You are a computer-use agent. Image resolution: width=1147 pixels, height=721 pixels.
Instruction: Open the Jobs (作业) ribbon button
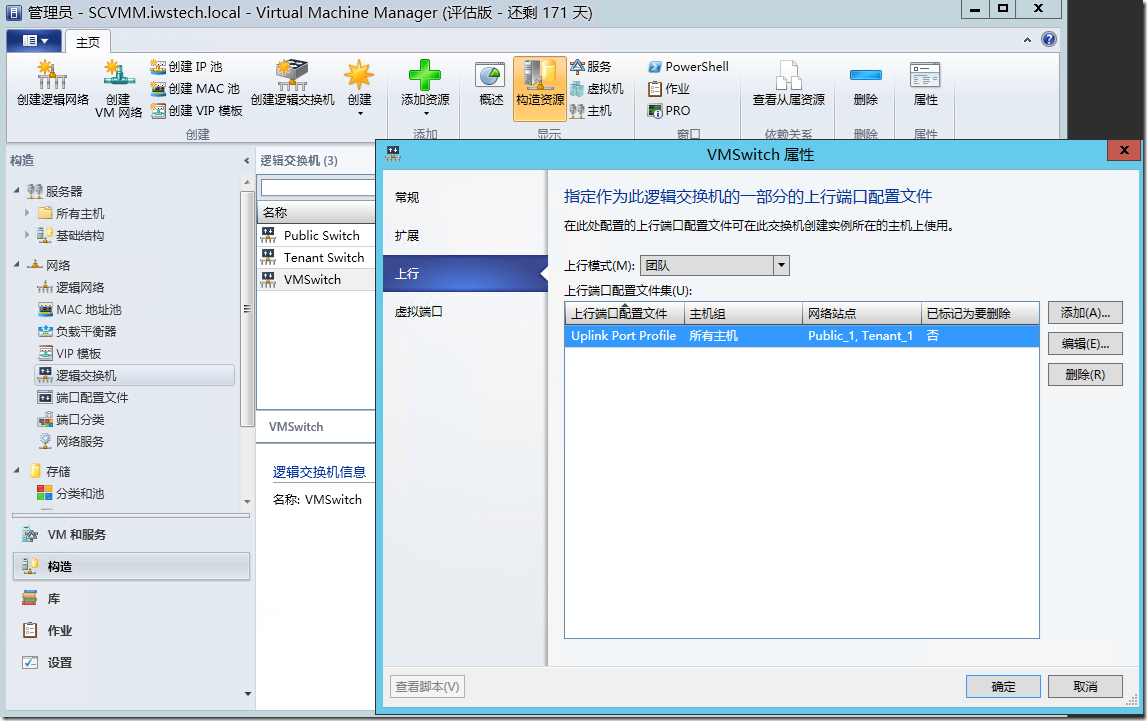coord(669,88)
